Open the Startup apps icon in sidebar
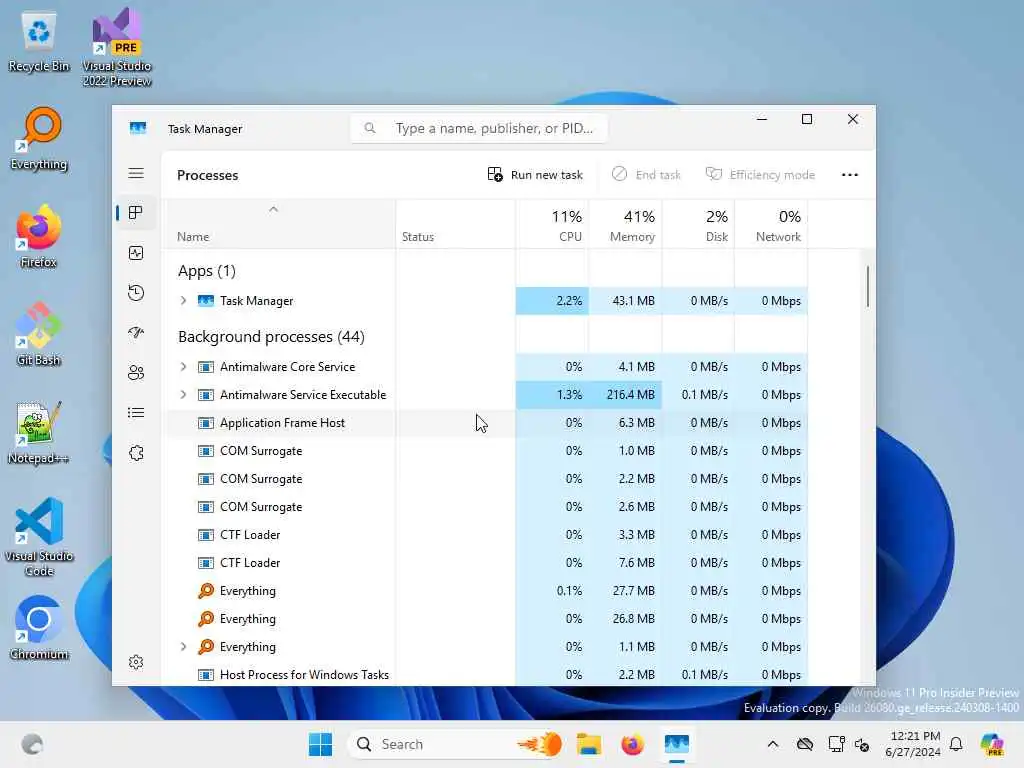1024x768 pixels. tap(136, 333)
